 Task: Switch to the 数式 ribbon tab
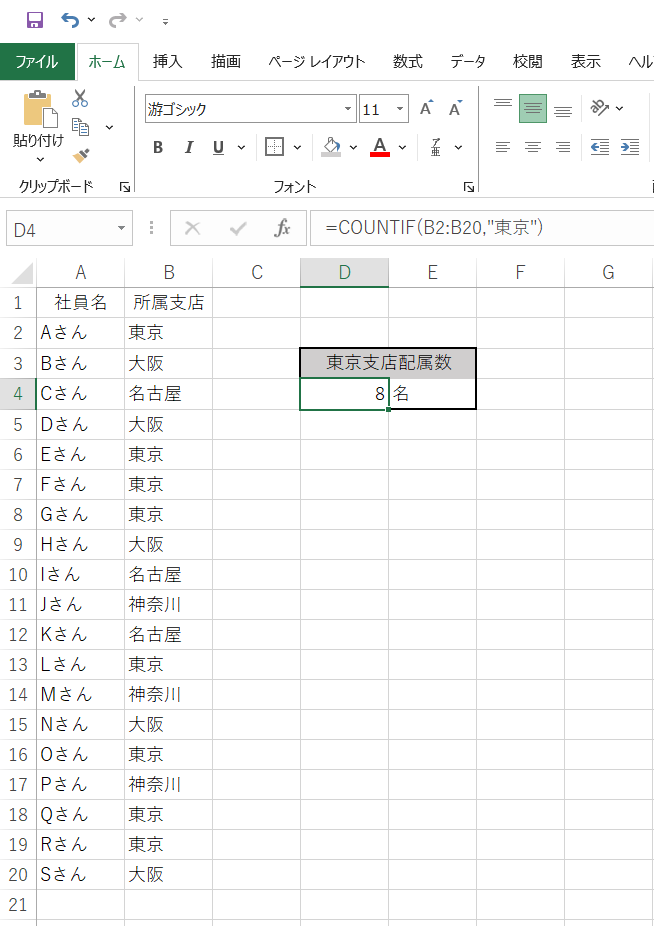pos(407,62)
